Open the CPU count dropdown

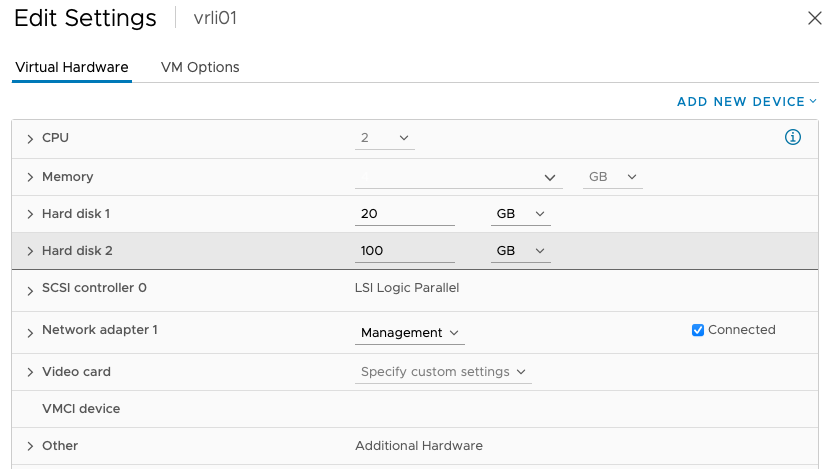pyautogui.click(x=385, y=138)
